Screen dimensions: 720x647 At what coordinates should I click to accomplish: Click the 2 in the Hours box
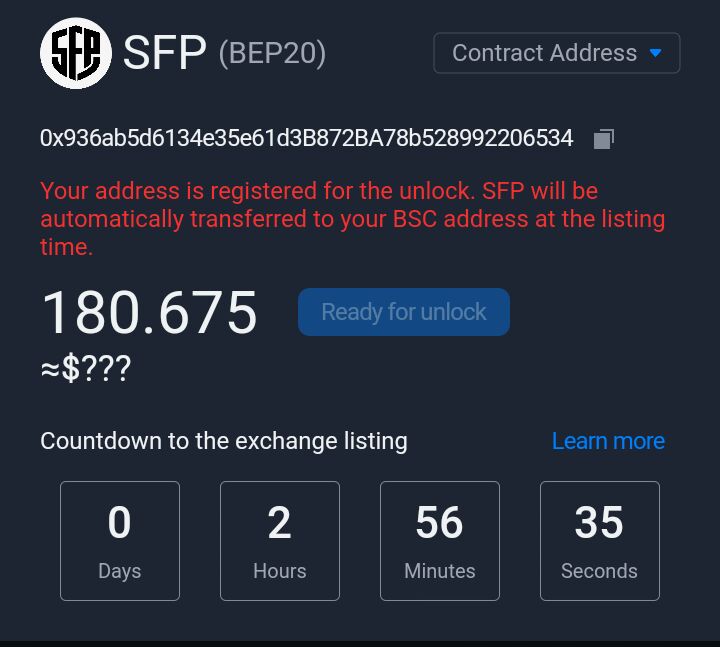279,523
